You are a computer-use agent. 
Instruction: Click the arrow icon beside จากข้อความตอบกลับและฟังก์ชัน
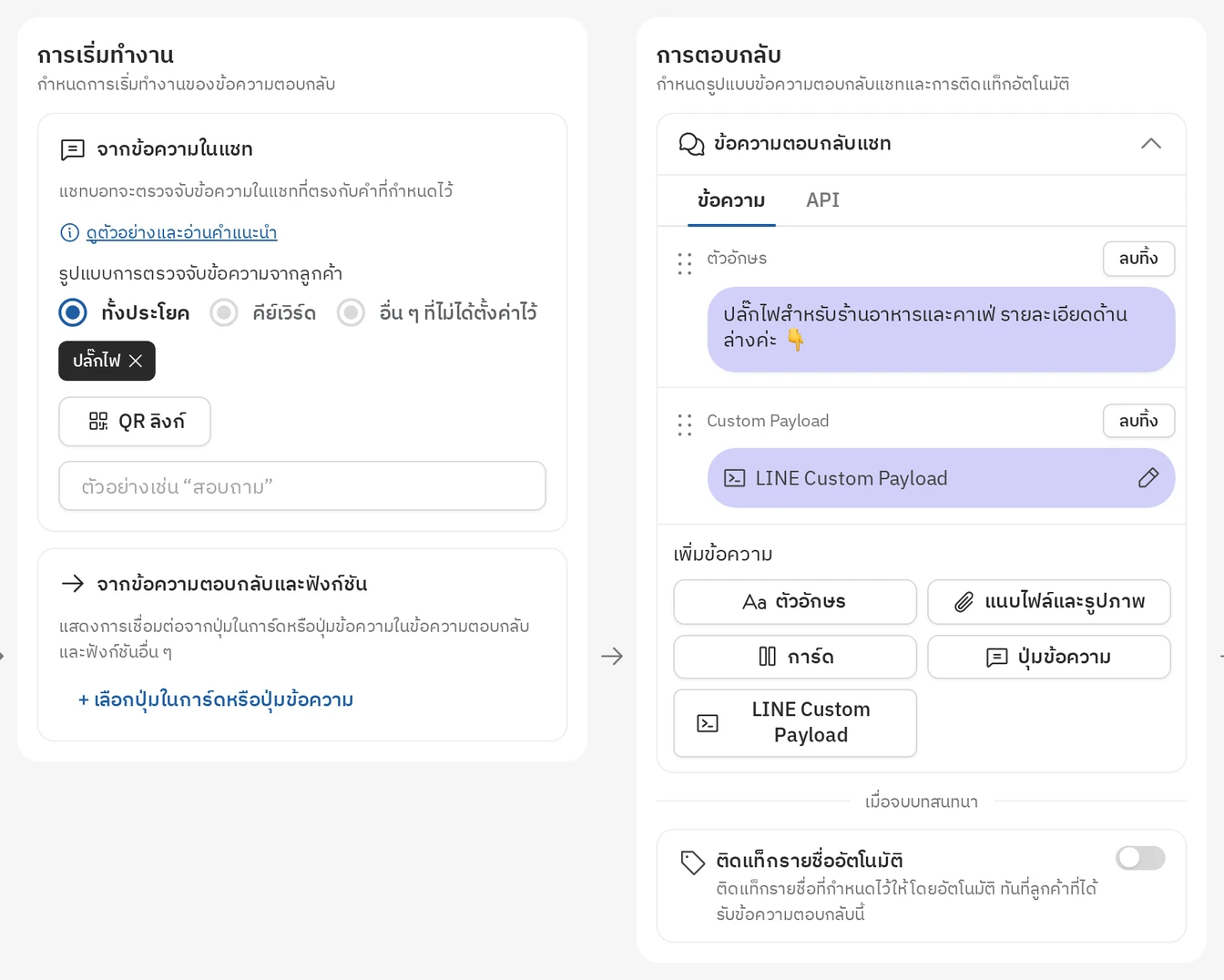click(73, 584)
